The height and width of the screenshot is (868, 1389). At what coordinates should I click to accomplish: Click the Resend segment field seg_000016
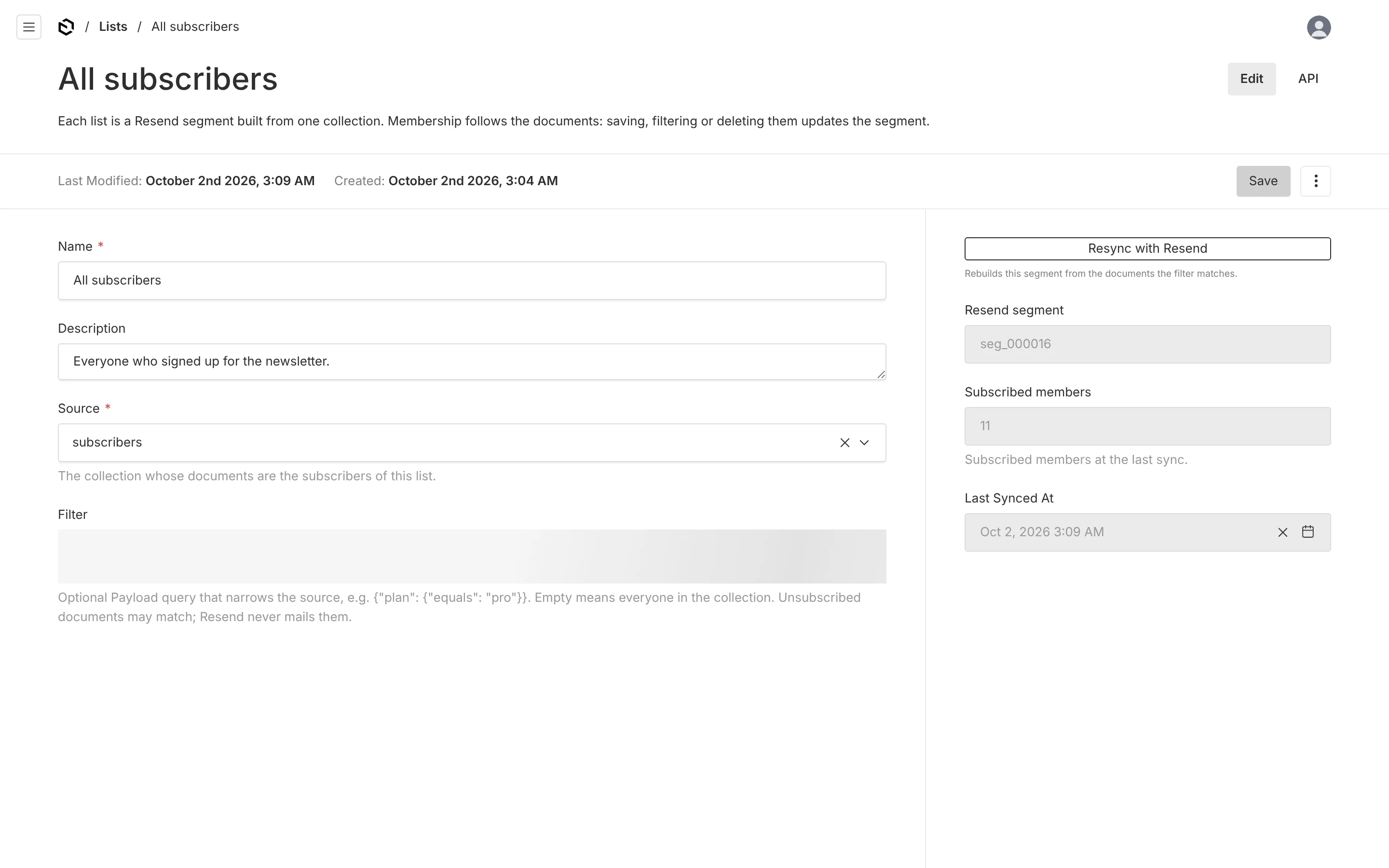1147,344
